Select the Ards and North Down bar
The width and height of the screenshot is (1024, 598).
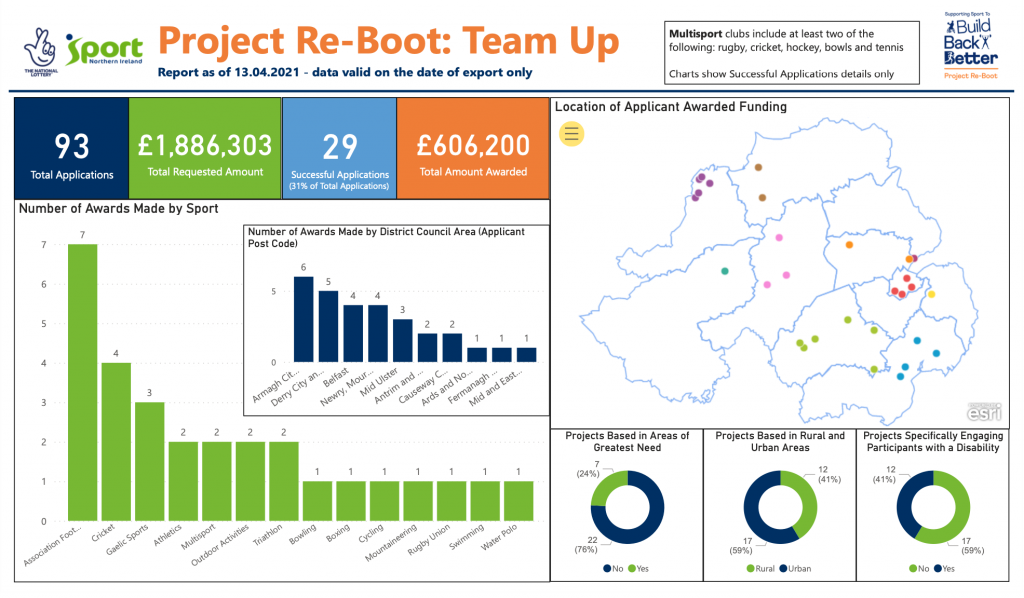click(477, 354)
